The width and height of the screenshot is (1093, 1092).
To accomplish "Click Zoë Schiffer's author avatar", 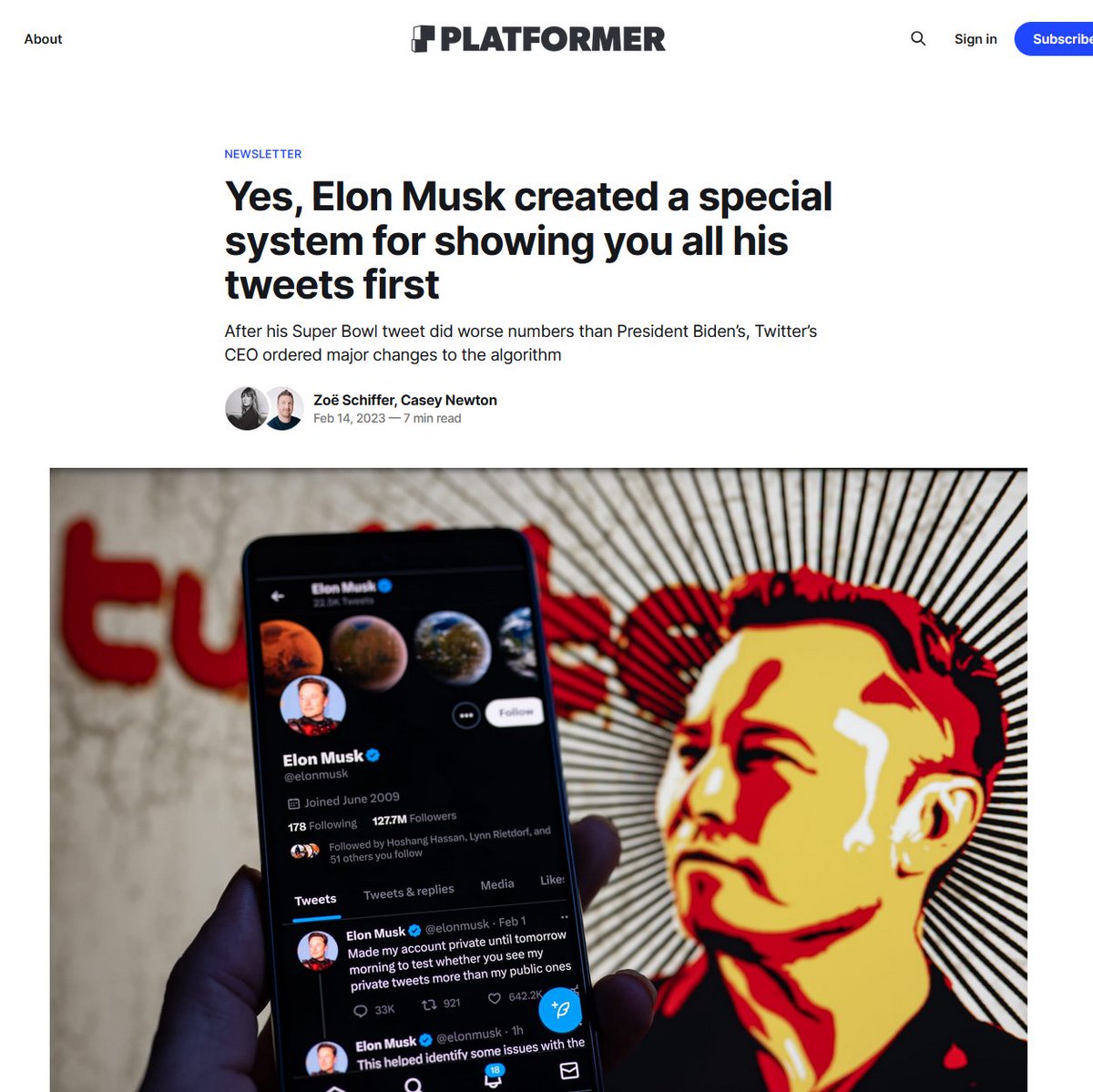I will click(246, 408).
